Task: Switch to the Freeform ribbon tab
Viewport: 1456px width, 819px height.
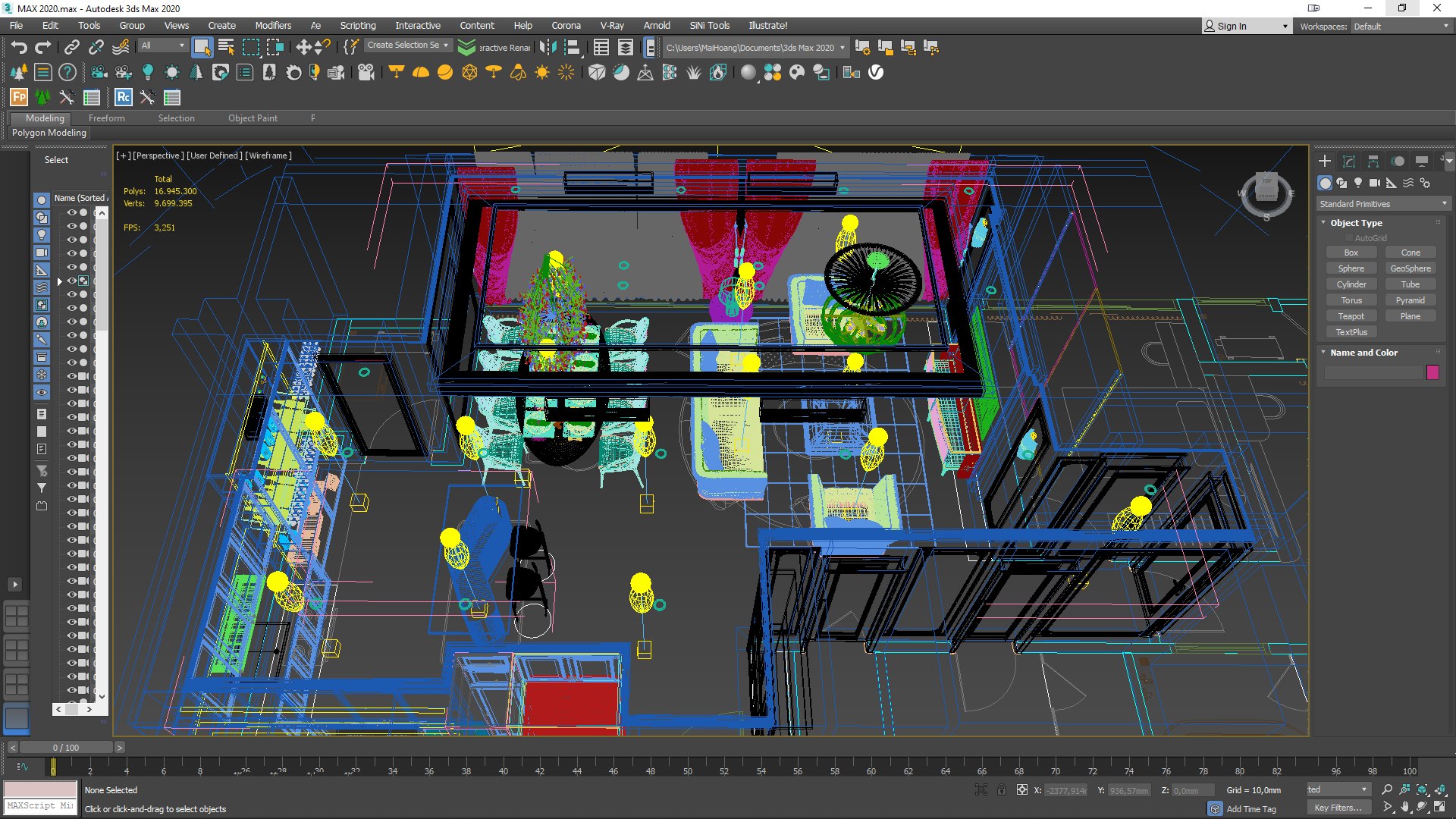Action: click(106, 118)
